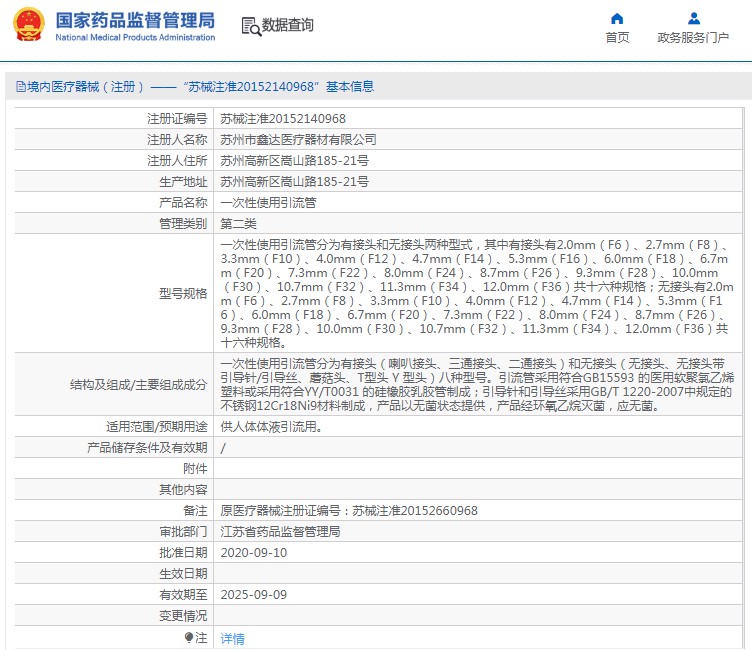Click the 注册证编号 label
The height and width of the screenshot is (650, 752).
pos(177,118)
